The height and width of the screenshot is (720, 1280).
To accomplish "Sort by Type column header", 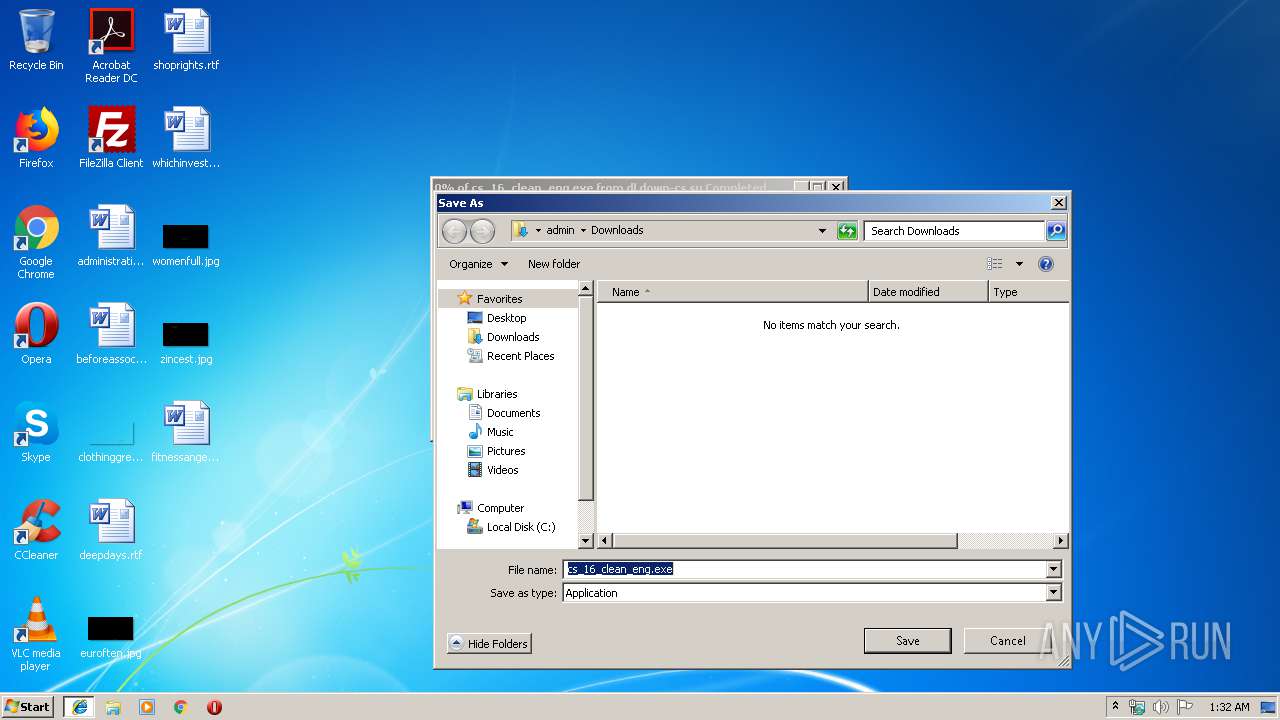I will click(x=1028, y=292).
